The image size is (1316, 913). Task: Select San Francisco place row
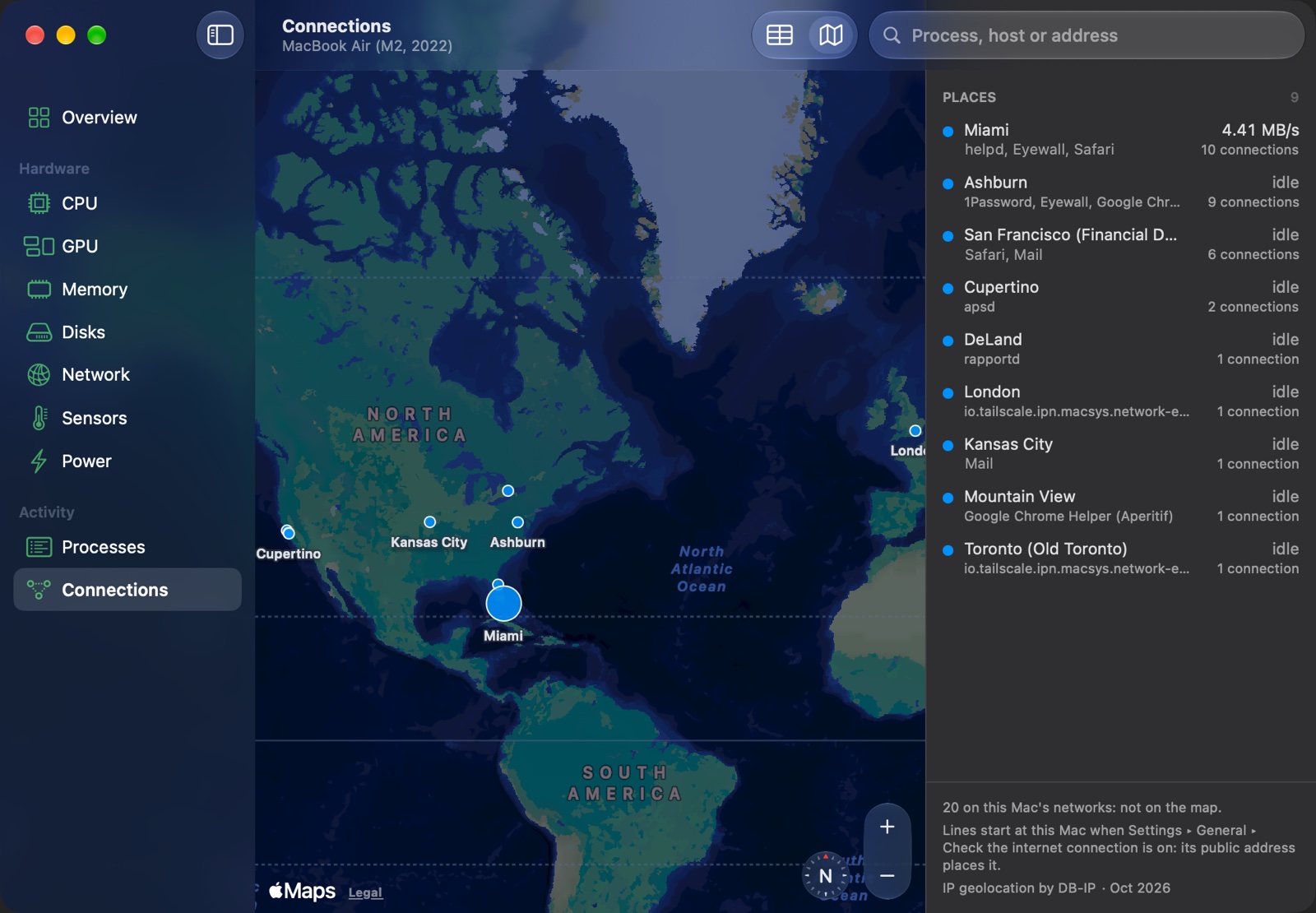coord(1120,244)
